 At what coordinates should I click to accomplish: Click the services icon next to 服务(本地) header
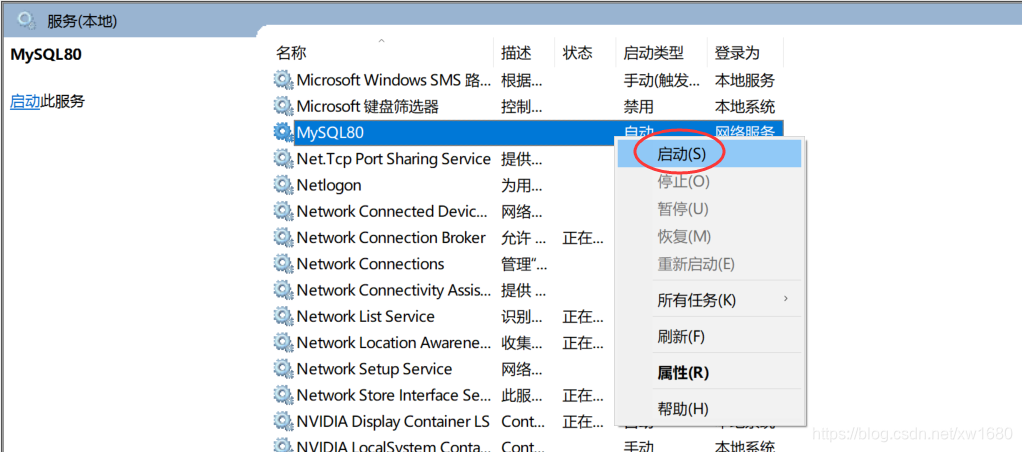pos(27,21)
